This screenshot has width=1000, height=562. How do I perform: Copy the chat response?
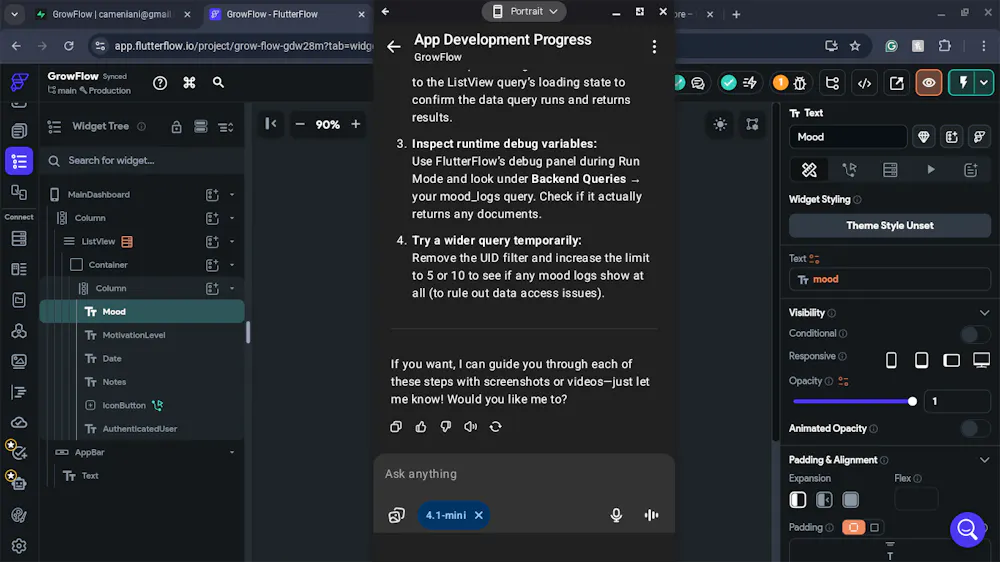[396, 427]
